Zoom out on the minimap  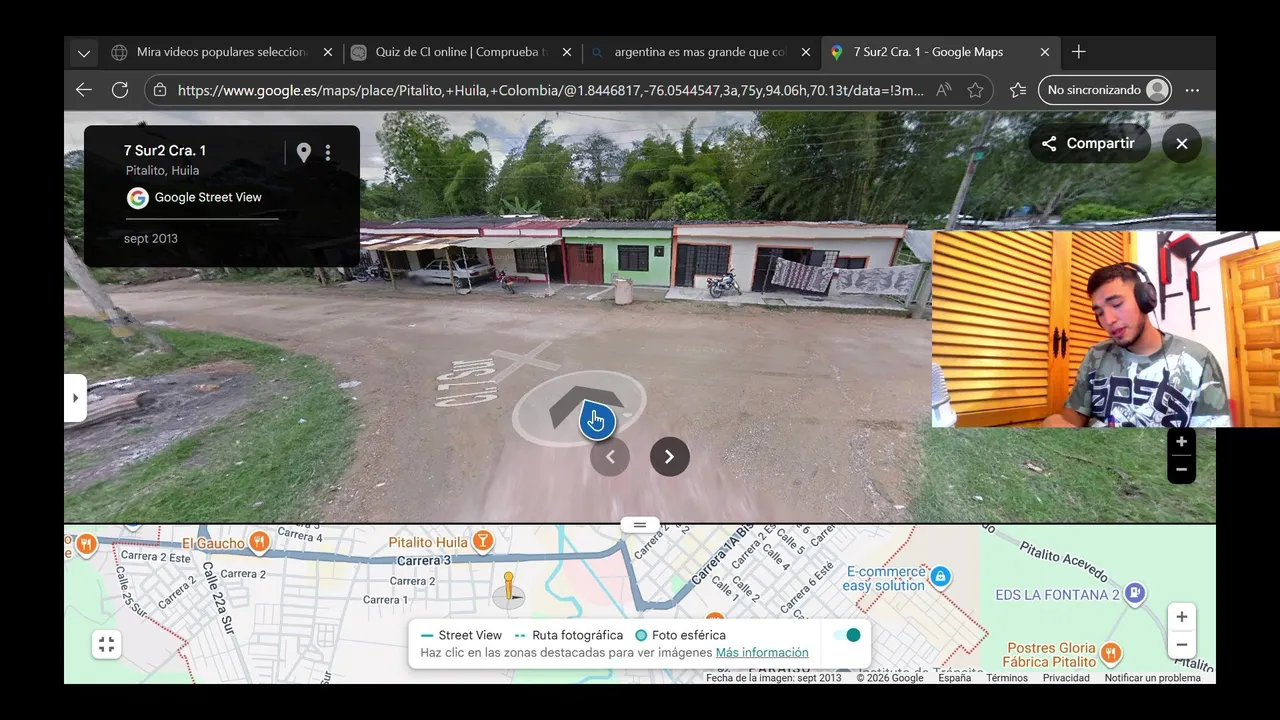click(x=1181, y=645)
